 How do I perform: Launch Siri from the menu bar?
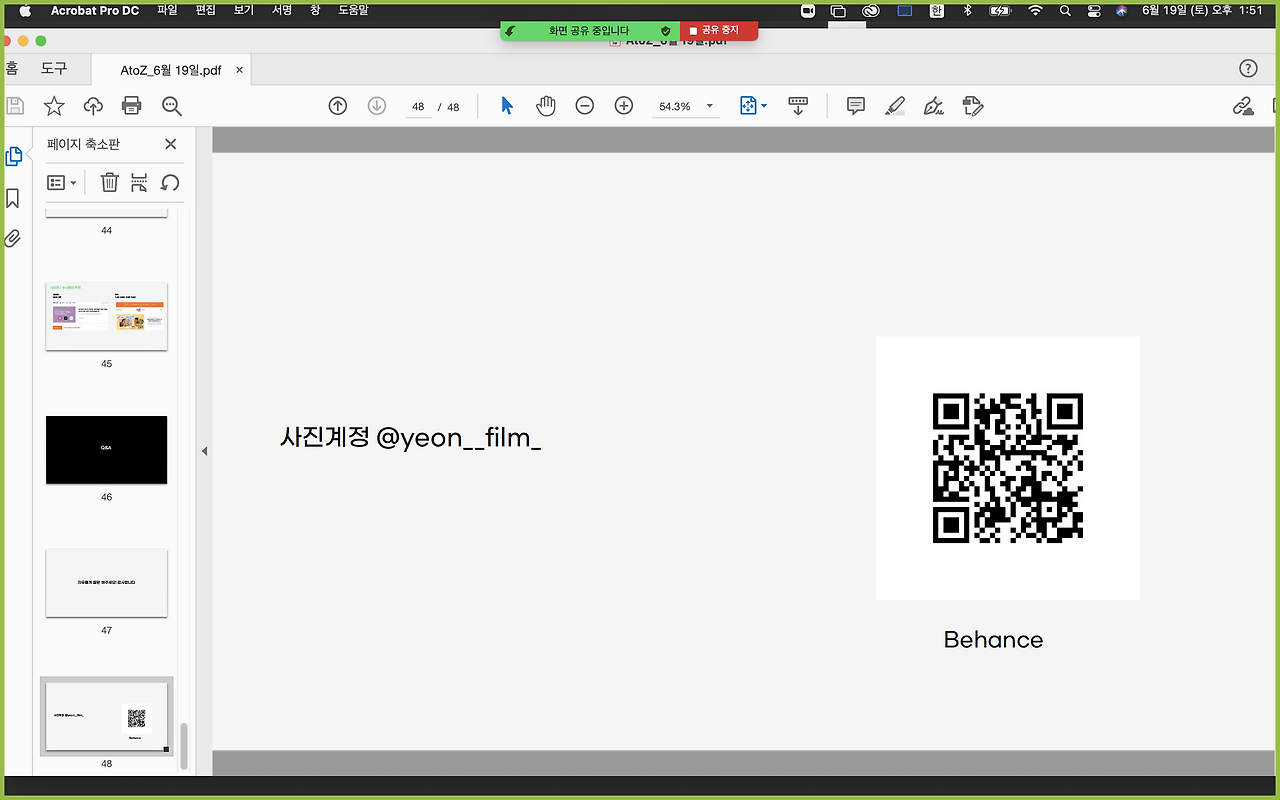coord(1121,10)
